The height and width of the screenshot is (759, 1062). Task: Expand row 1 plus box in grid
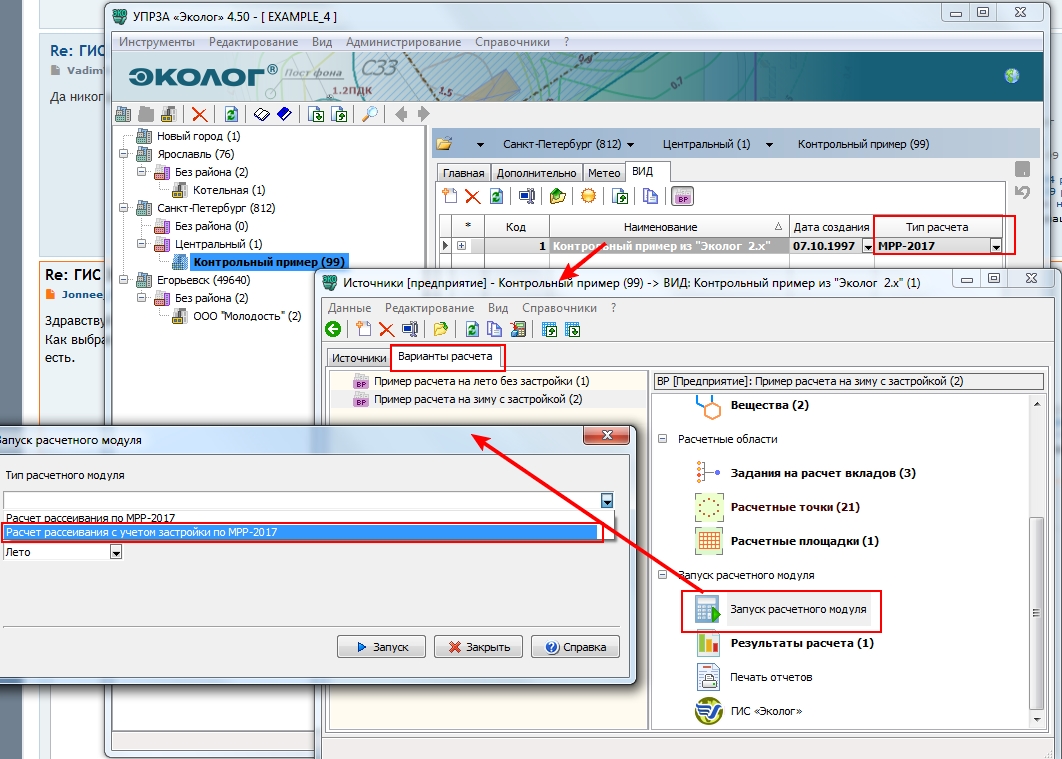click(x=461, y=246)
